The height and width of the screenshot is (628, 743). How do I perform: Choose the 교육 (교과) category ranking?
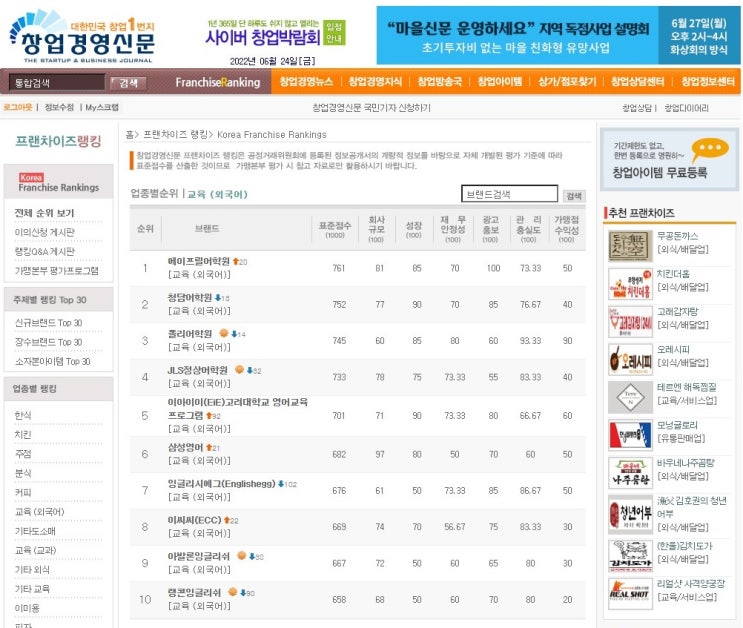point(36,550)
